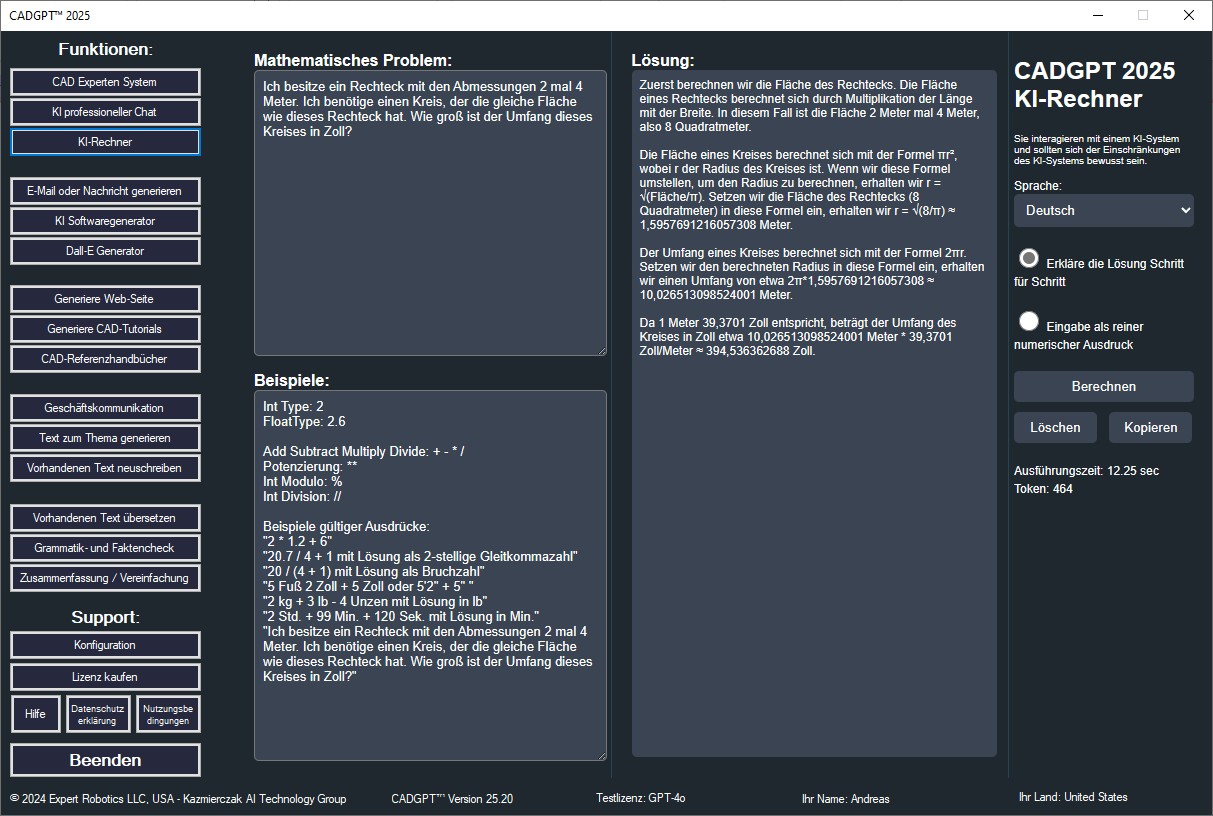
Task: Exit the app with Beenden
Action: coord(105,760)
